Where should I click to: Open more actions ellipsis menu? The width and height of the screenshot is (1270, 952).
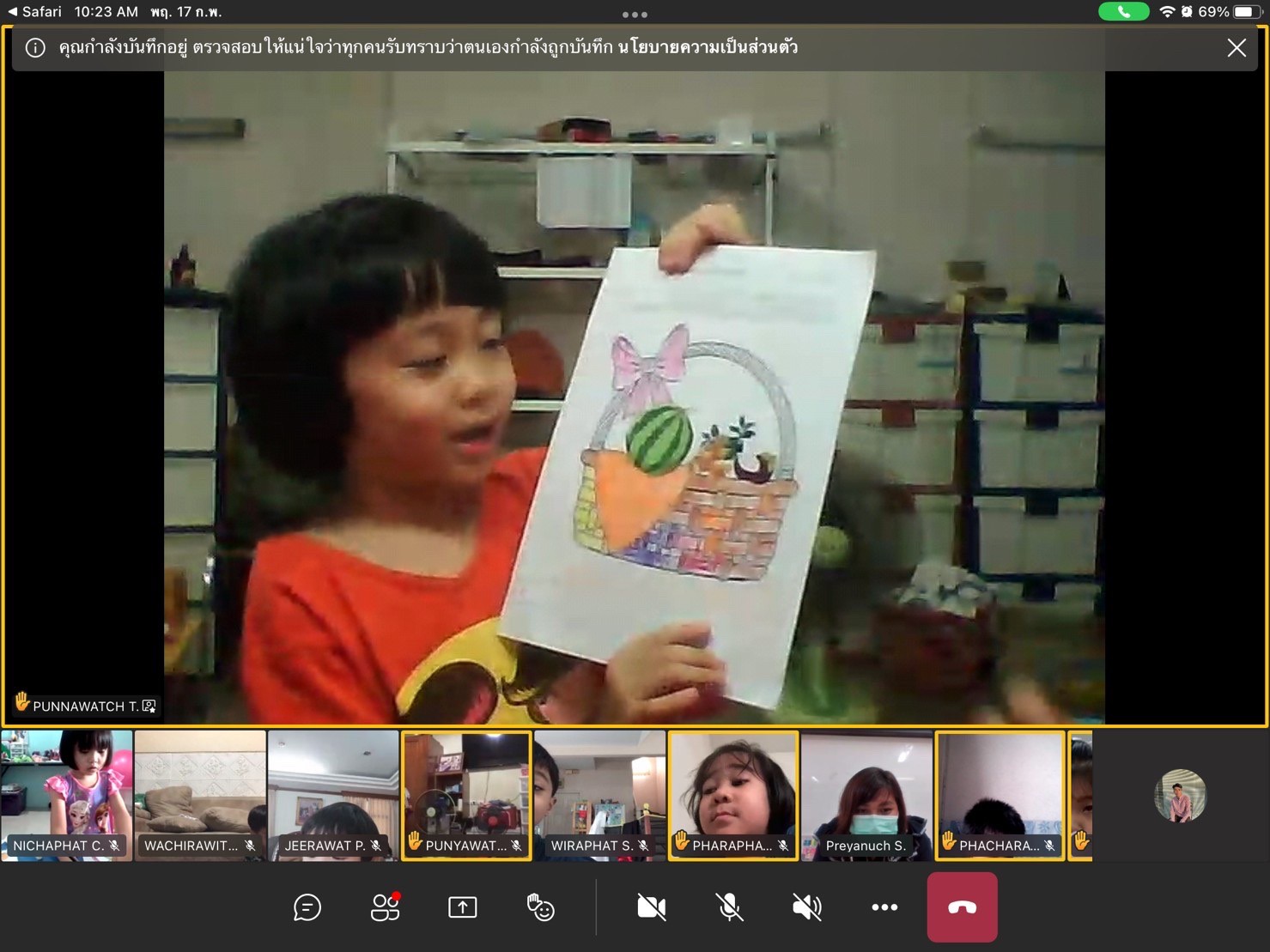(884, 907)
